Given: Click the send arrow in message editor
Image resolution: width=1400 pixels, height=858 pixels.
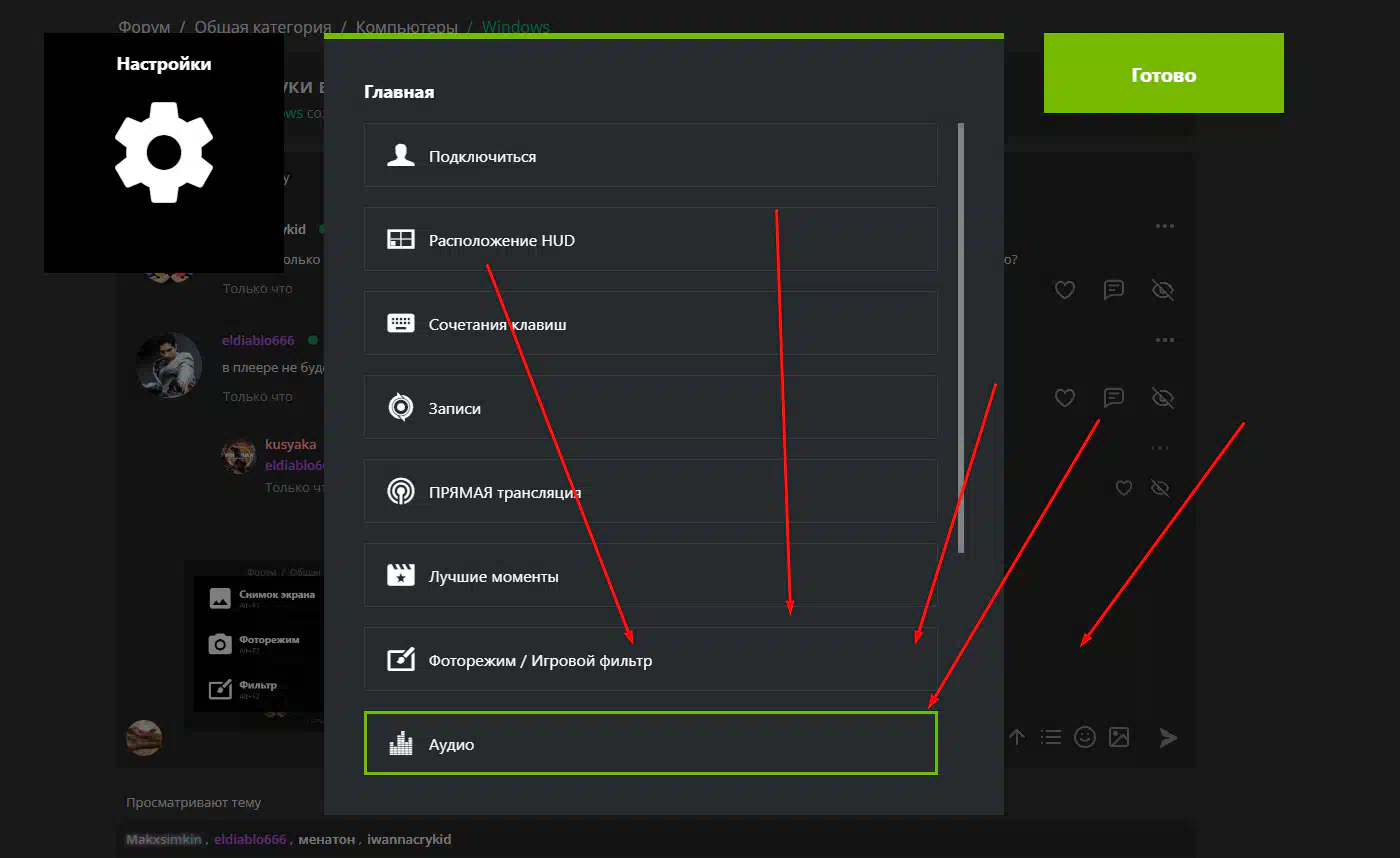Looking at the screenshot, I should [x=1168, y=737].
